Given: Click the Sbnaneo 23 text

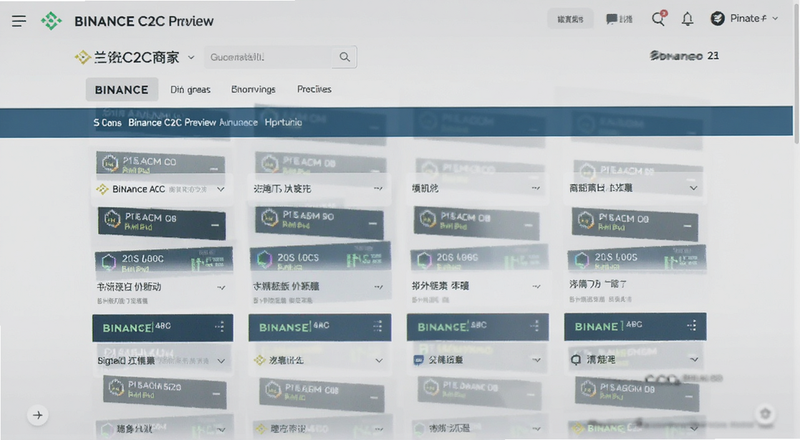Looking at the screenshot, I should click(684, 56).
